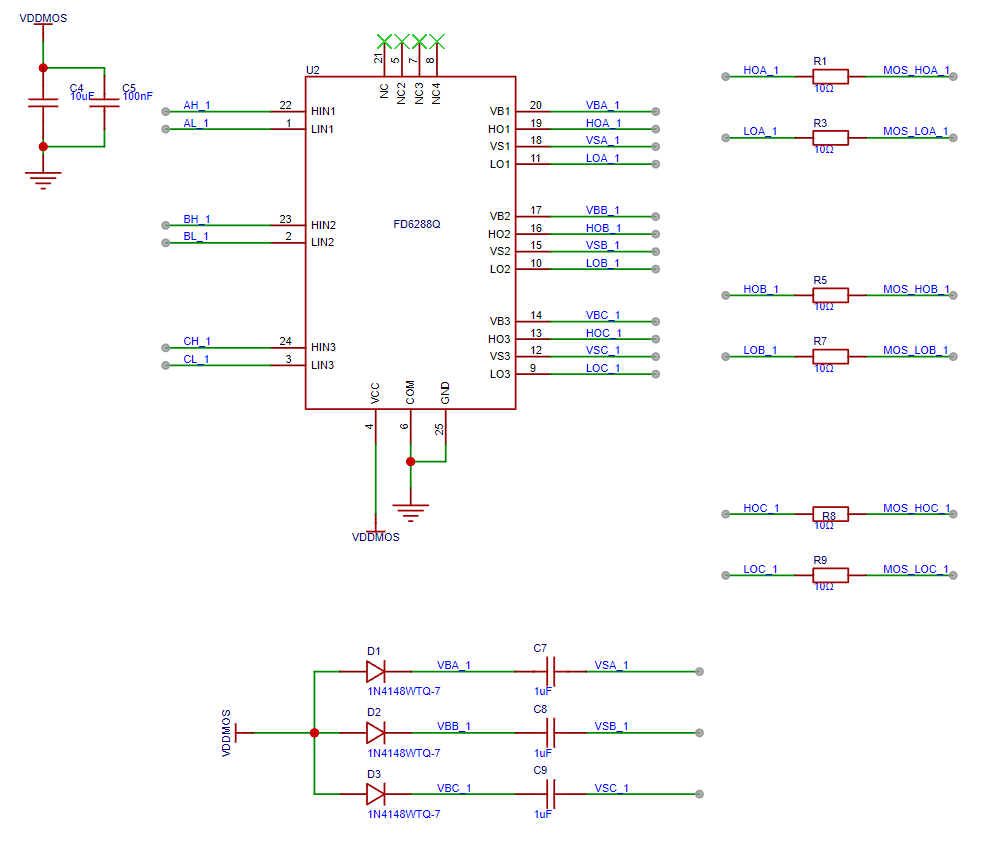Image resolution: width=1003 pixels, height=842 pixels.
Task: Click wire endpoint right of VSC_1 at C9
Action: 699,794
